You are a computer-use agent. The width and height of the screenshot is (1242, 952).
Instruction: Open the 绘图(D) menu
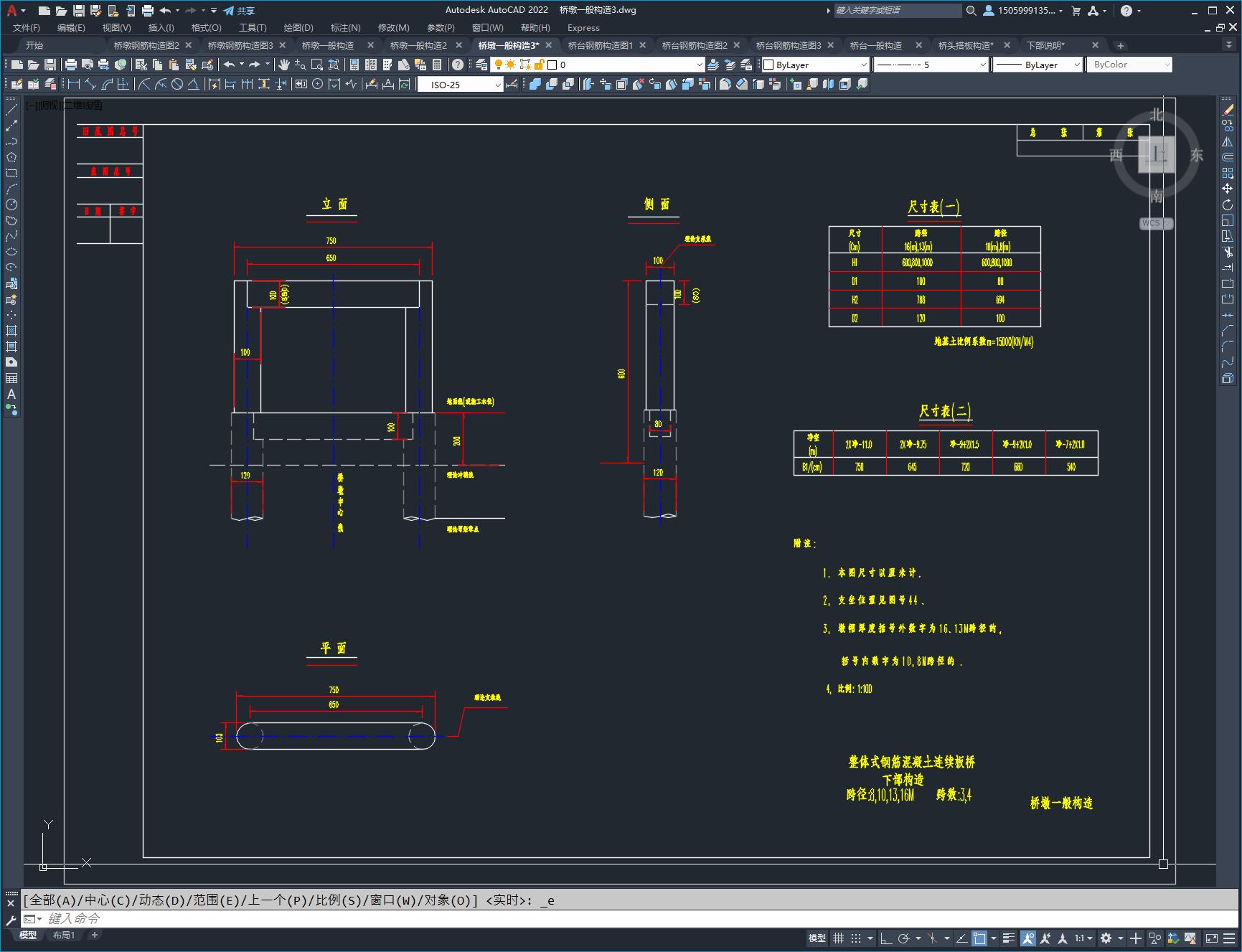298,27
